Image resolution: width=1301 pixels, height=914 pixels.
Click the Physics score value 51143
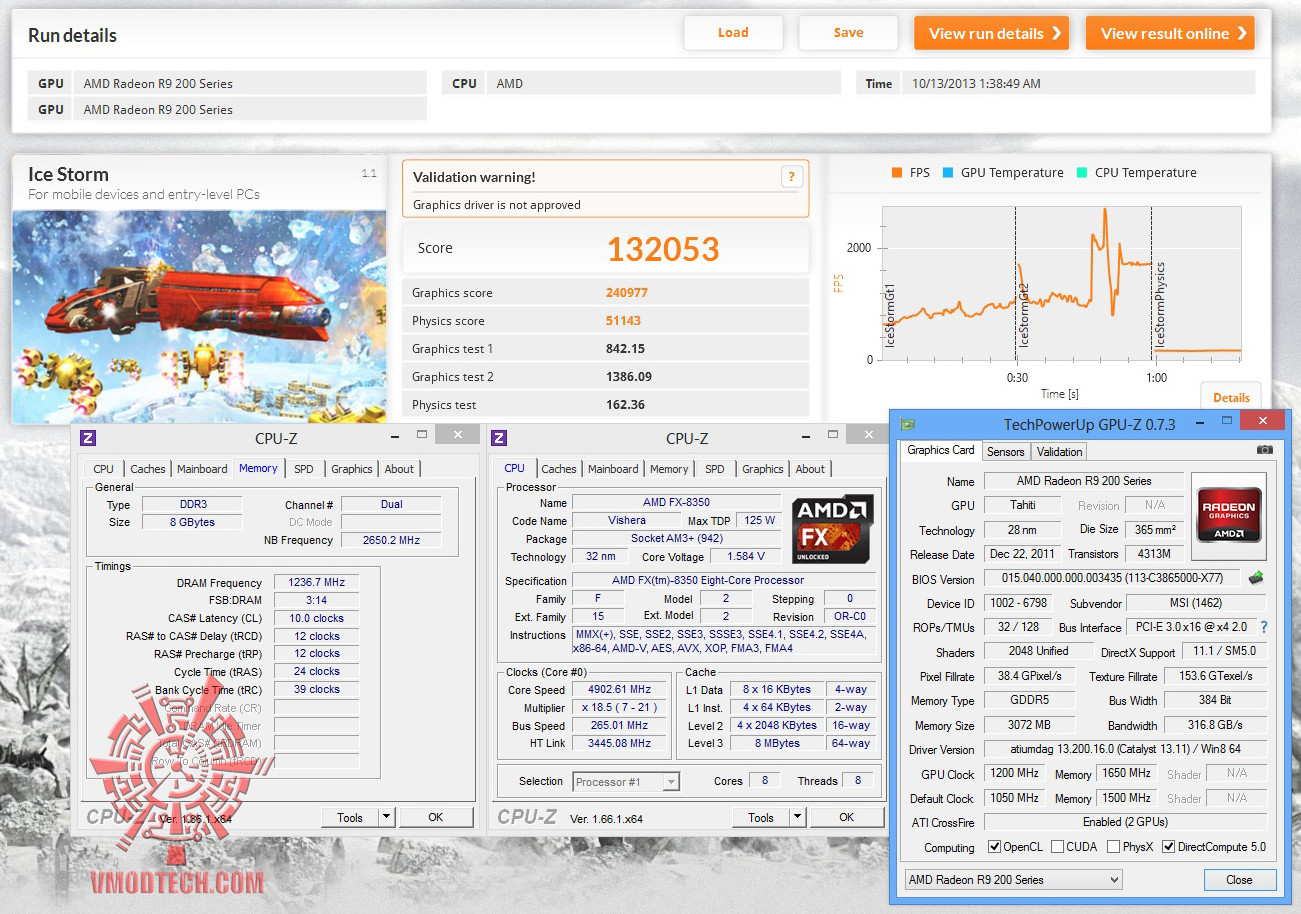[x=623, y=321]
